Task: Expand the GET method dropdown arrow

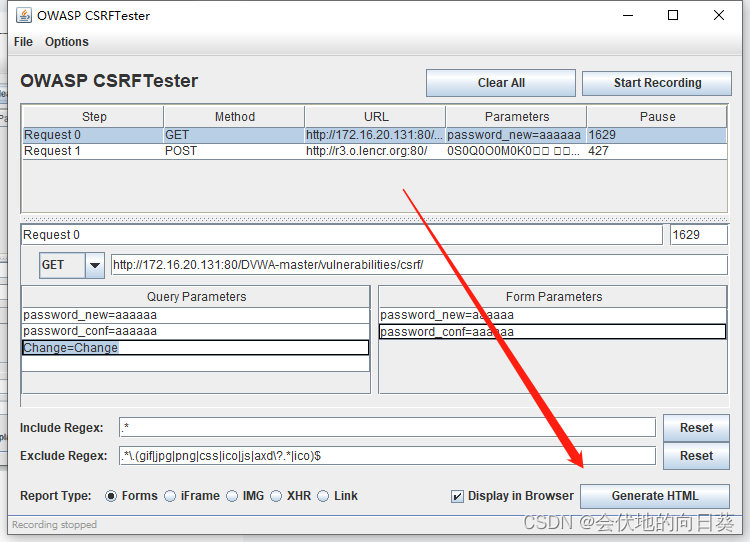Action: [95, 265]
